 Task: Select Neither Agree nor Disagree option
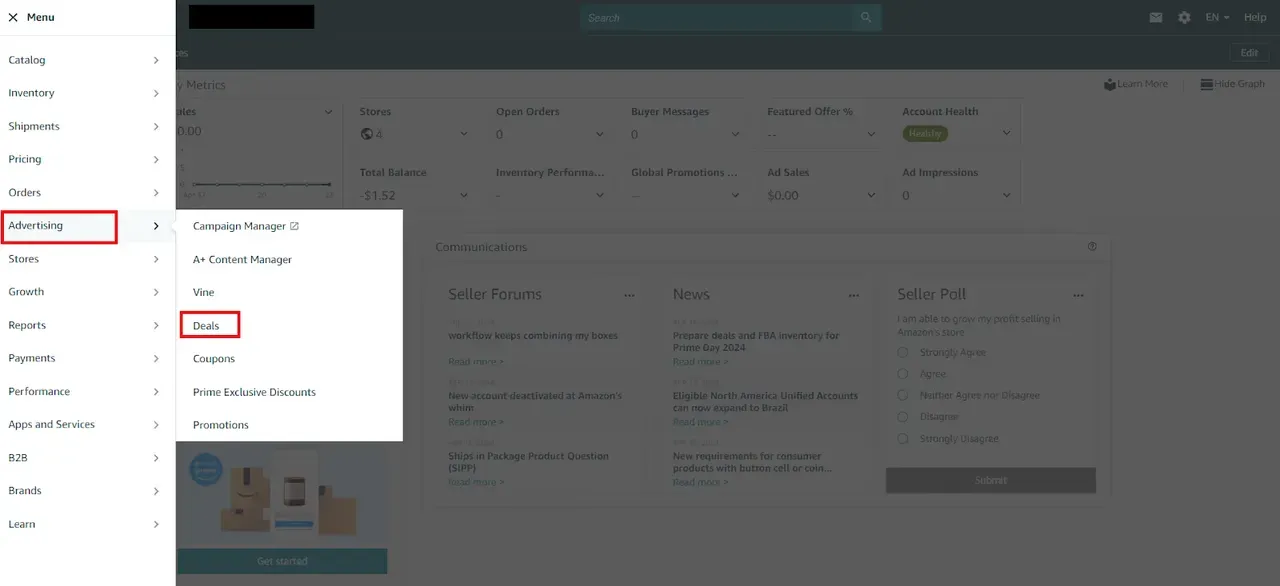[903, 396]
